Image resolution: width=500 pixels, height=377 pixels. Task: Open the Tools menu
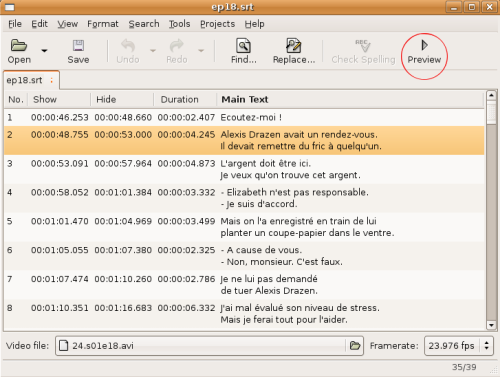coord(179,24)
